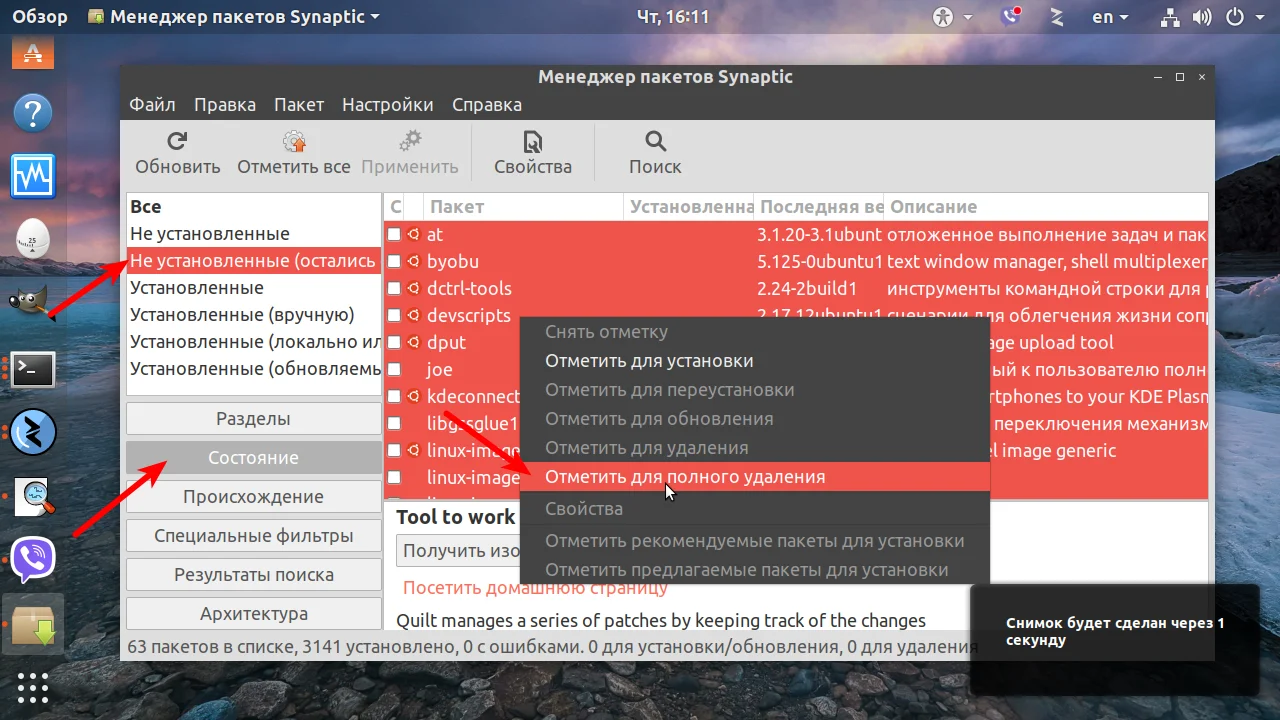This screenshot has width=1280, height=720.
Task: Select the Установленные (вручную) filter
Action: pos(254,315)
